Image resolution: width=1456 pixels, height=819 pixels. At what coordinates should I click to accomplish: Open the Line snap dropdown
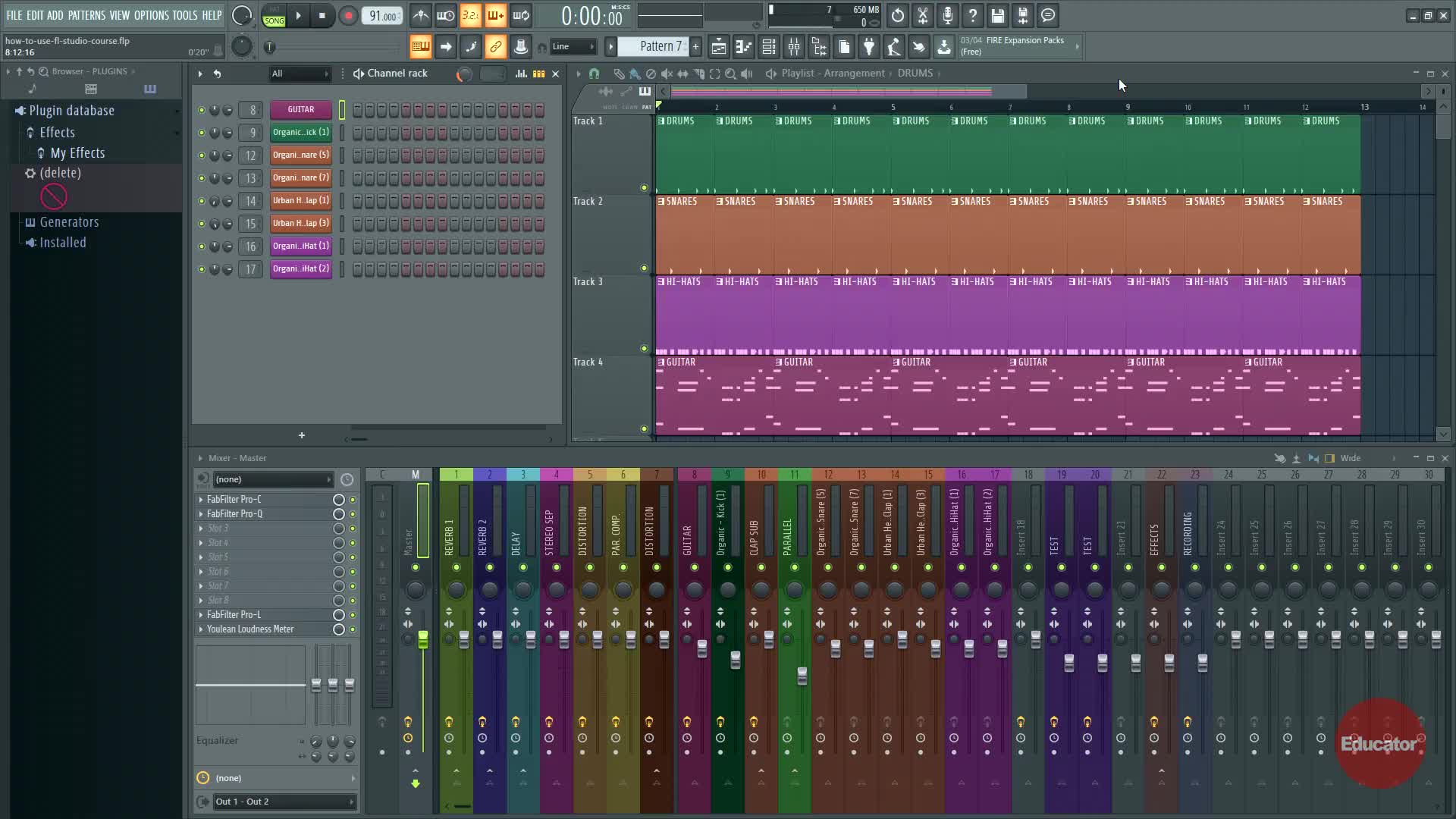tap(573, 47)
